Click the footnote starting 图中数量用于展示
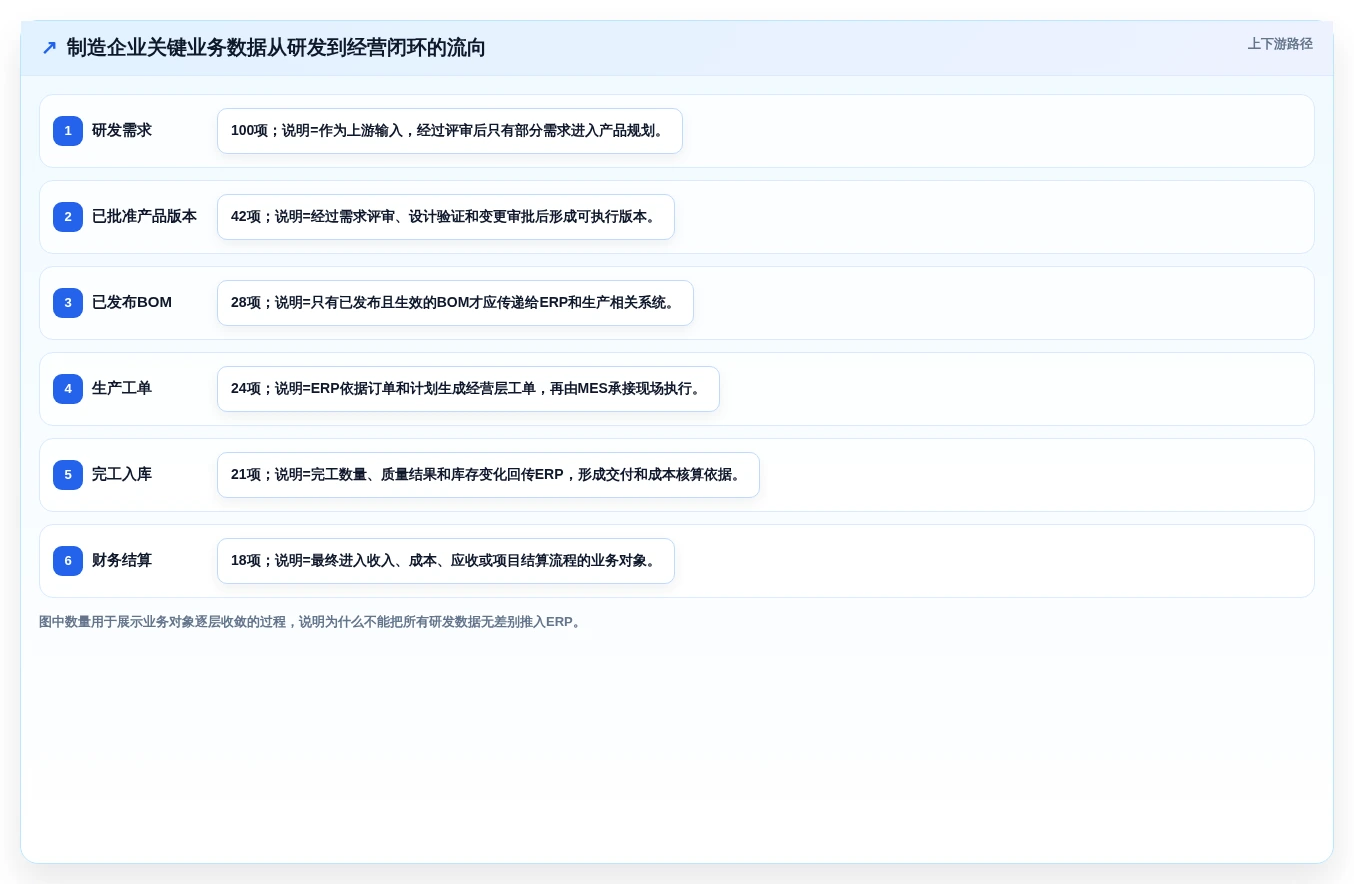The height and width of the screenshot is (884, 1354). 312,622
